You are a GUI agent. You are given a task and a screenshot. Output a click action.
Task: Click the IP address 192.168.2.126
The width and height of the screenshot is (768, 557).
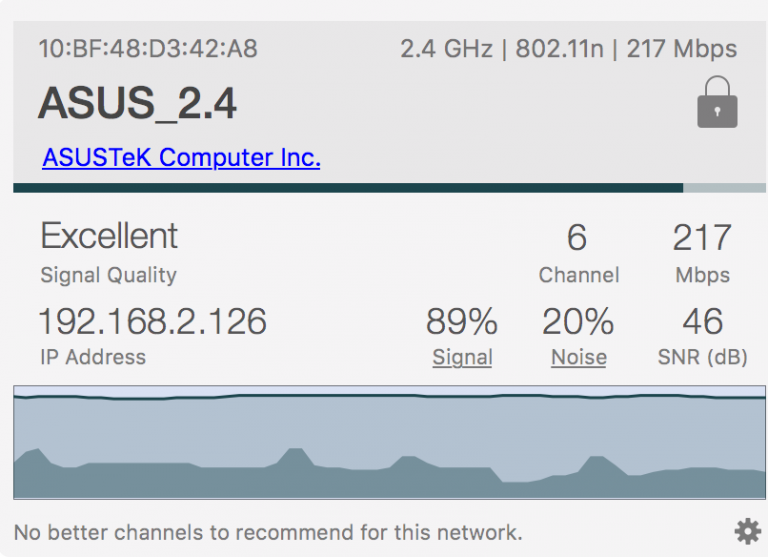click(153, 322)
